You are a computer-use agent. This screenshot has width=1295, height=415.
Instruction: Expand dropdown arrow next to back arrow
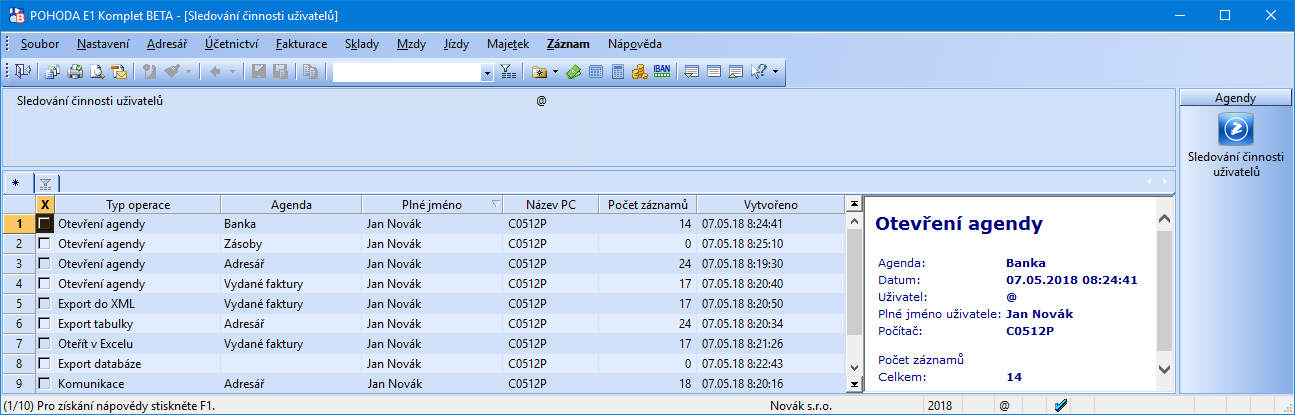[232, 72]
